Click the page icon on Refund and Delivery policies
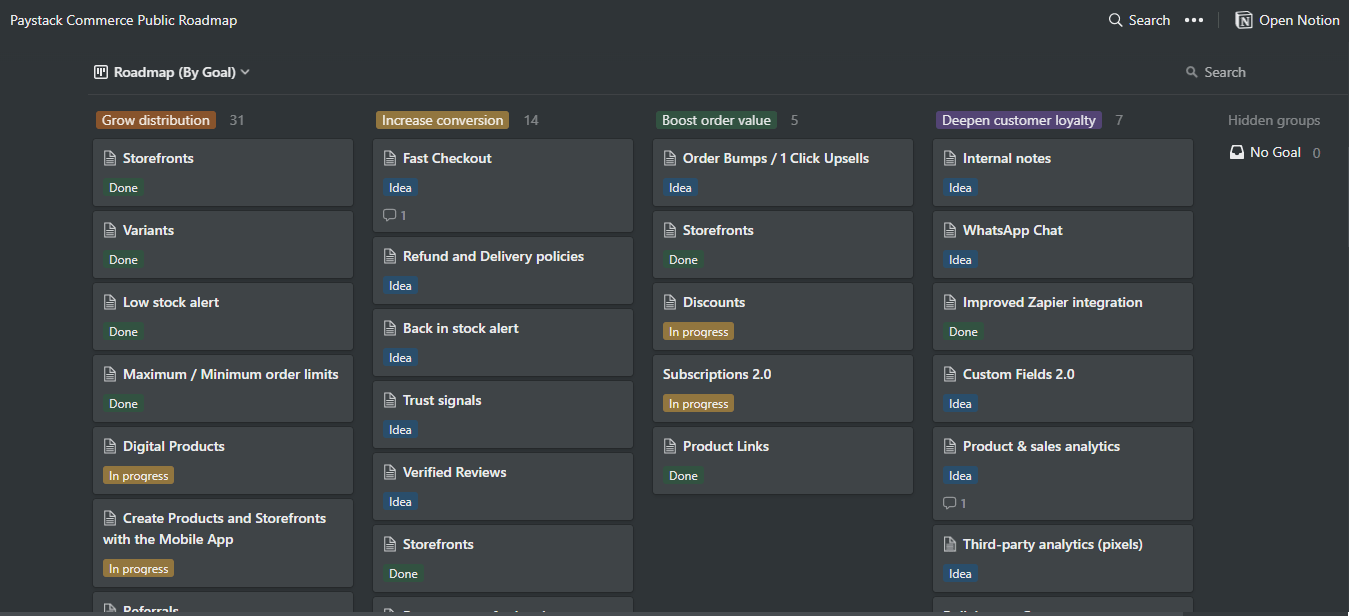The width and height of the screenshot is (1349, 616). click(390, 256)
